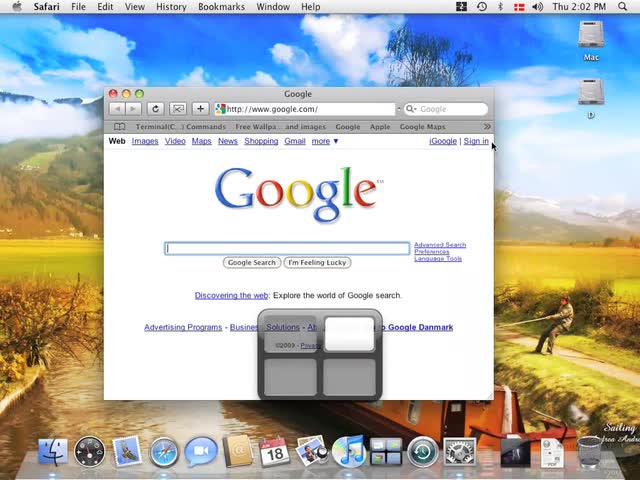Click the Spaces menu bar icon
Viewport: 640px width, 480px height.
point(462,7)
